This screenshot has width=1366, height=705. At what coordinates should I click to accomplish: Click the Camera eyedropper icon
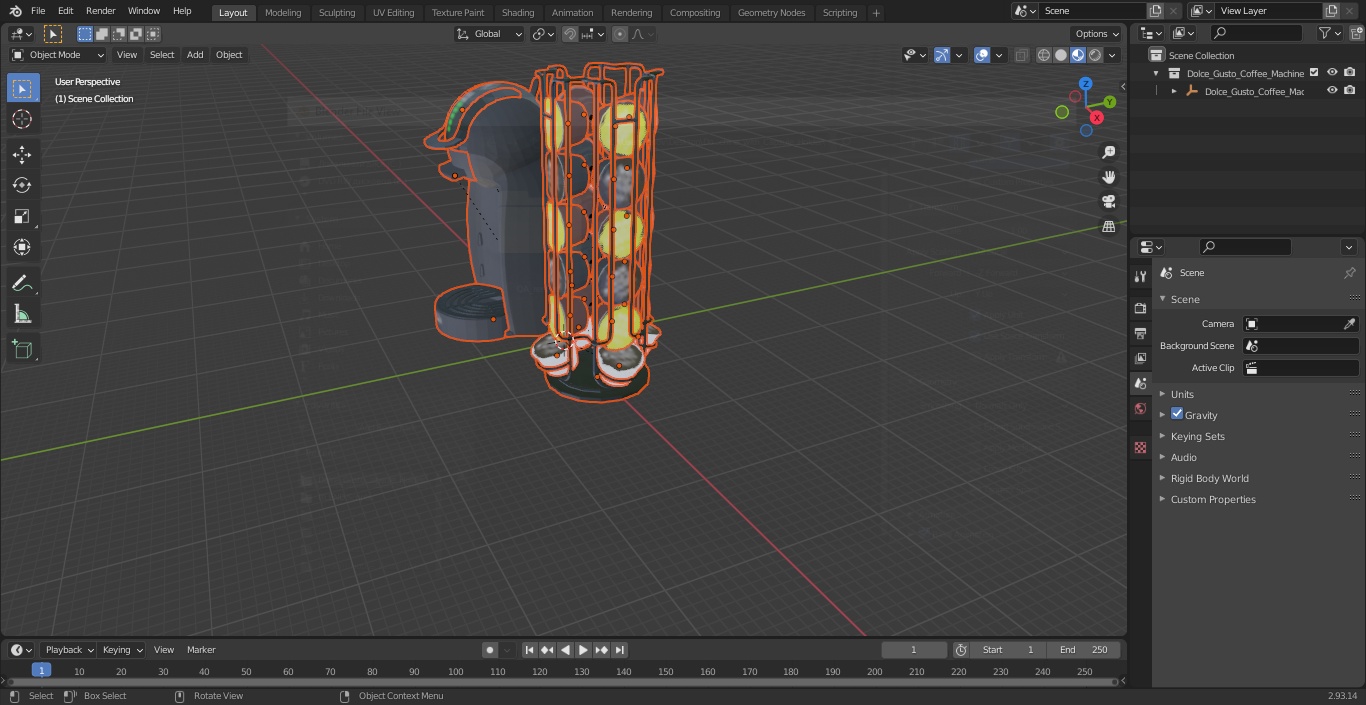(x=1349, y=324)
